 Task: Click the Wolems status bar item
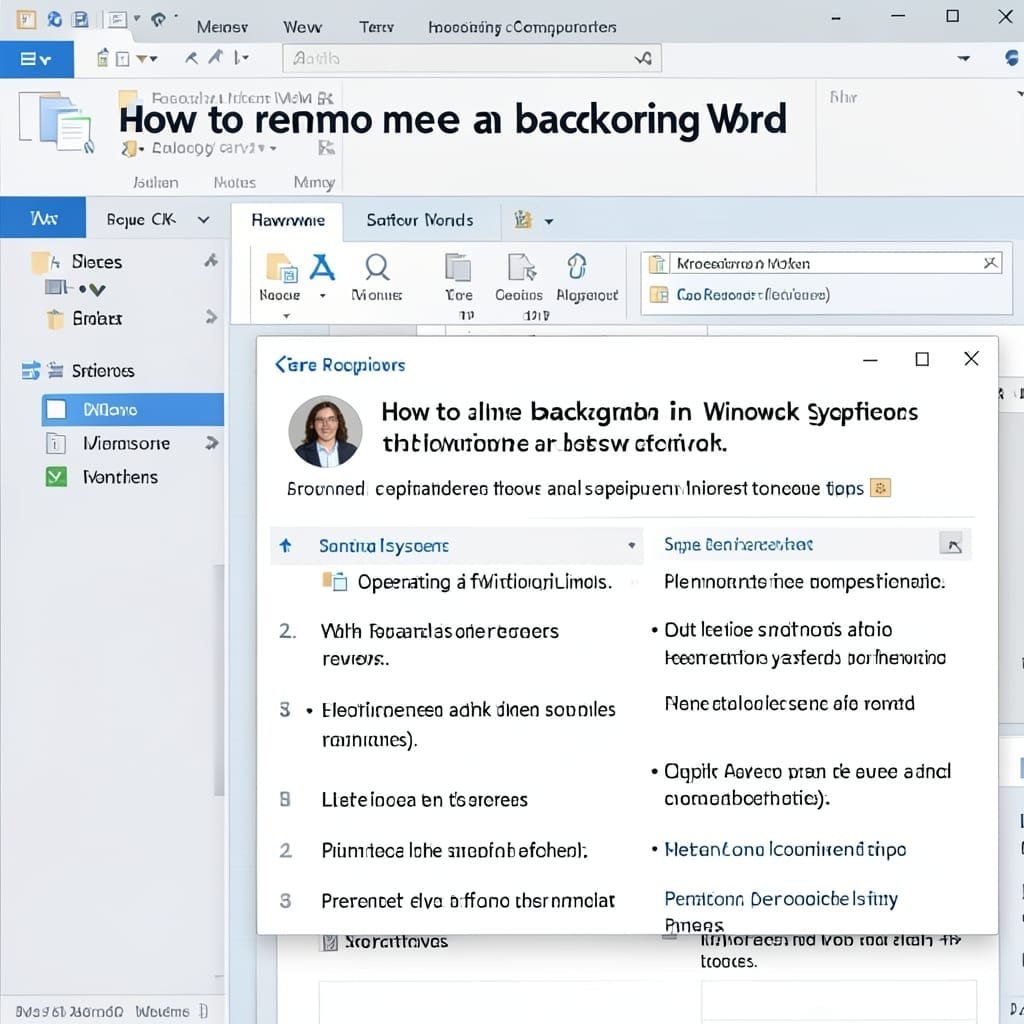(x=163, y=1012)
